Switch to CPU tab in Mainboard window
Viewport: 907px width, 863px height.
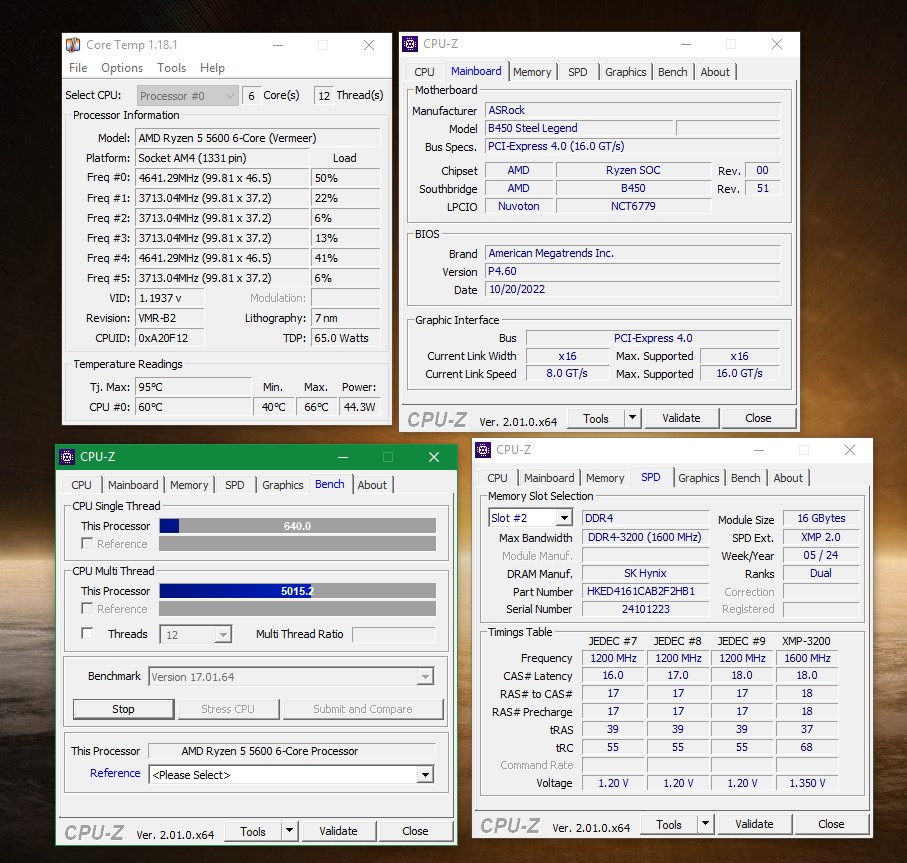(x=424, y=72)
